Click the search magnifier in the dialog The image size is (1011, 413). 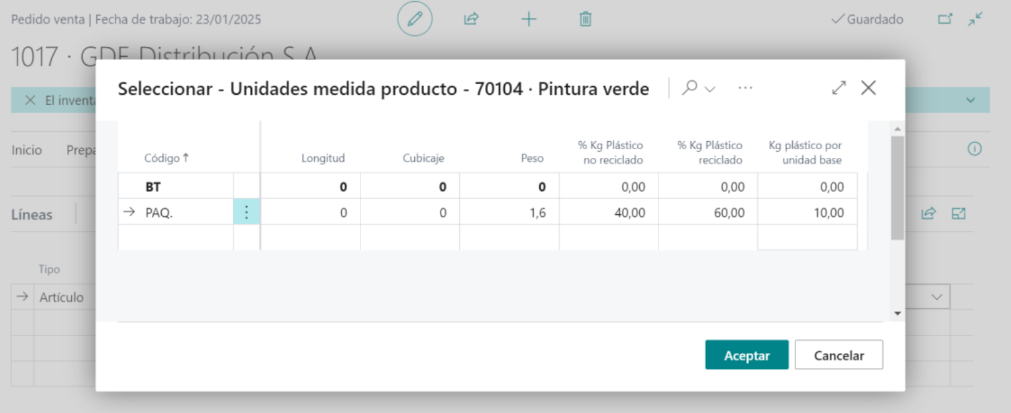click(689, 88)
